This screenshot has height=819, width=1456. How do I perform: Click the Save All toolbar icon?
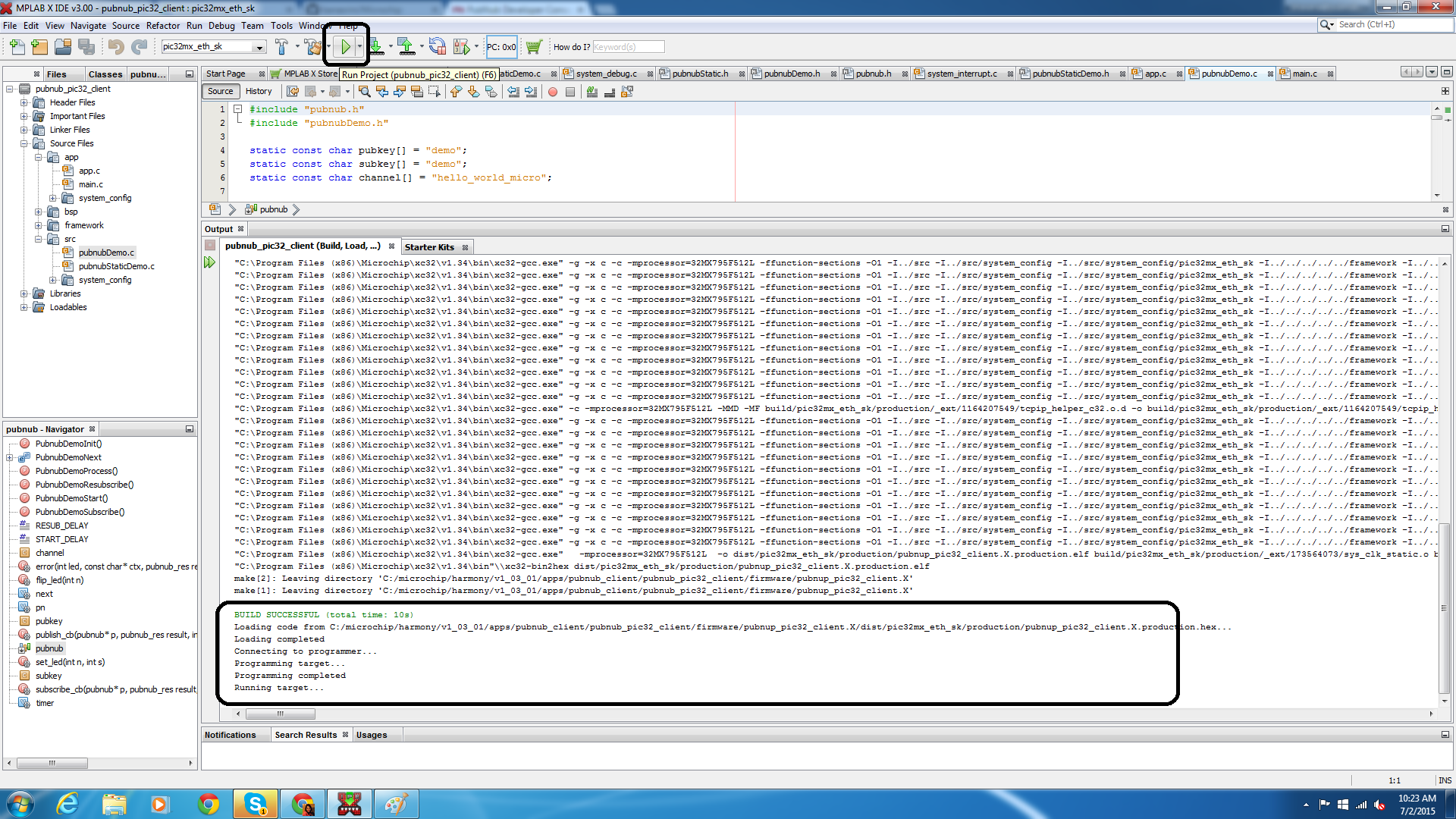tap(86, 47)
